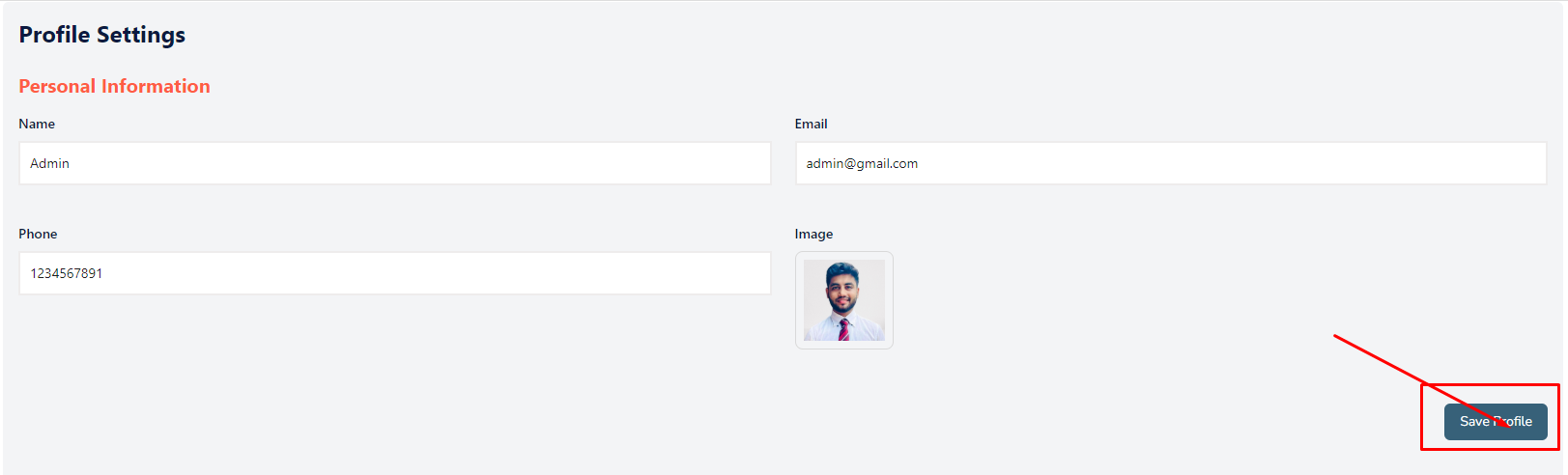Click the Personal Information section heading
1568x475 pixels.
pyautogui.click(x=114, y=86)
